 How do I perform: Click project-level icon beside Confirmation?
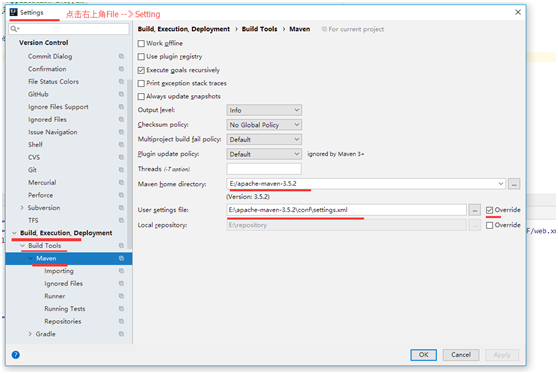(121, 69)
